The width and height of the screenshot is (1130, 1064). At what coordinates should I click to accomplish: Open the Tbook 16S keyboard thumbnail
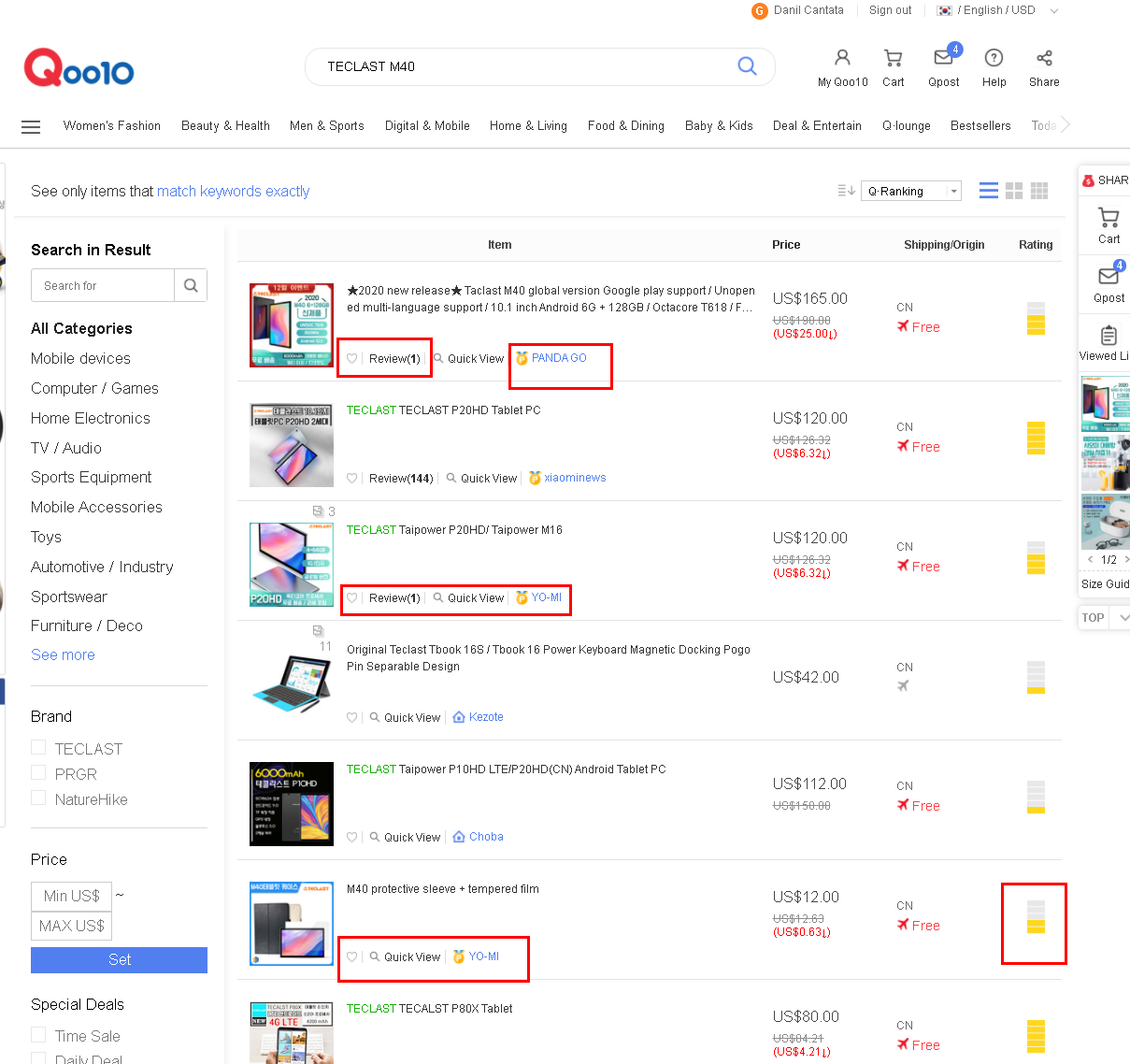(x=292, y=684)
